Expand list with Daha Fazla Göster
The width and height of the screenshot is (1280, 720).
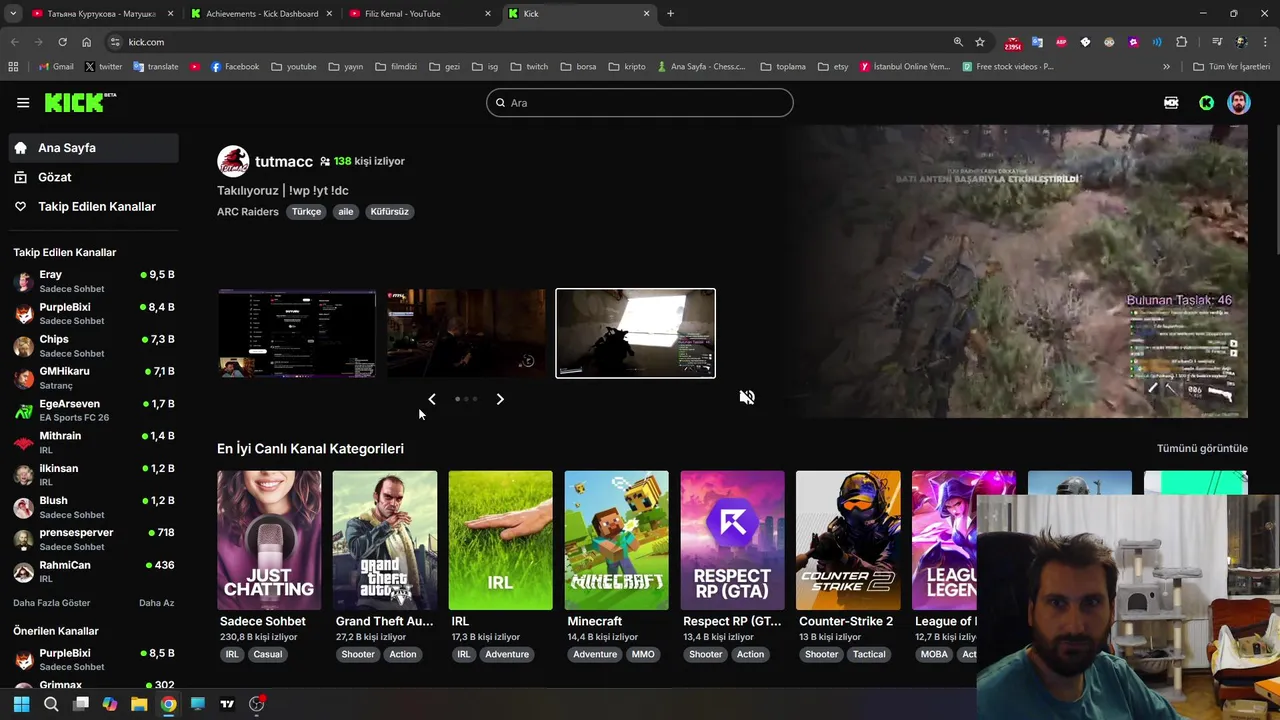(51, 603)
